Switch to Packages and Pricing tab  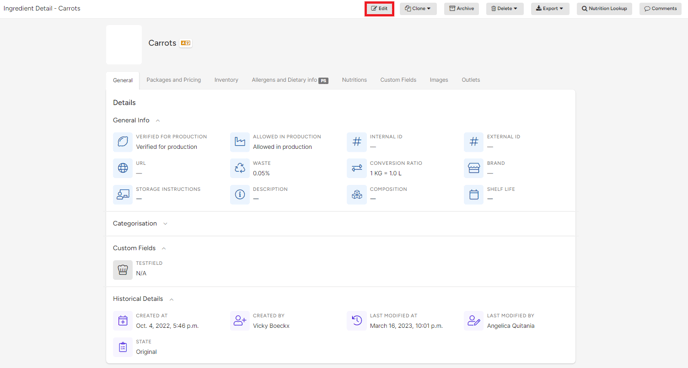tap(174, 80)
